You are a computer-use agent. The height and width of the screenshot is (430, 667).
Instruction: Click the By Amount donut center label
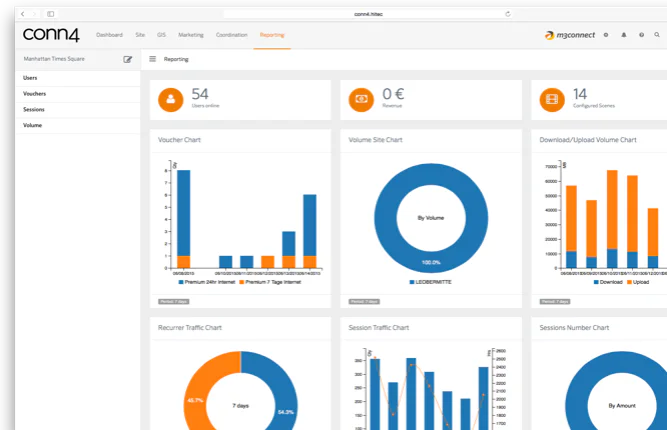click(x=622, y=406)
